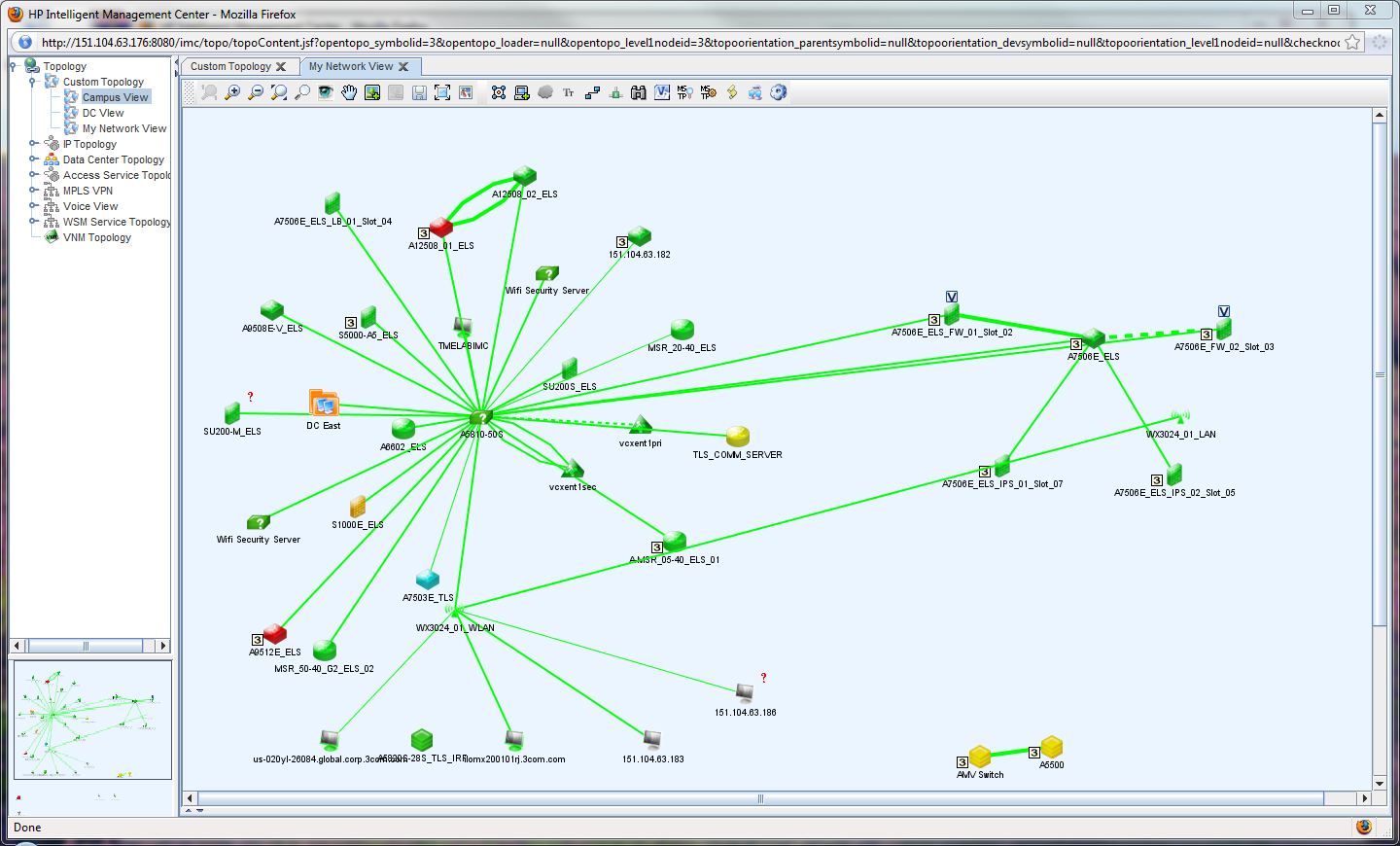Select the red A9512E_ELS node
This screenshot has height=846, width=1400.
275,634
